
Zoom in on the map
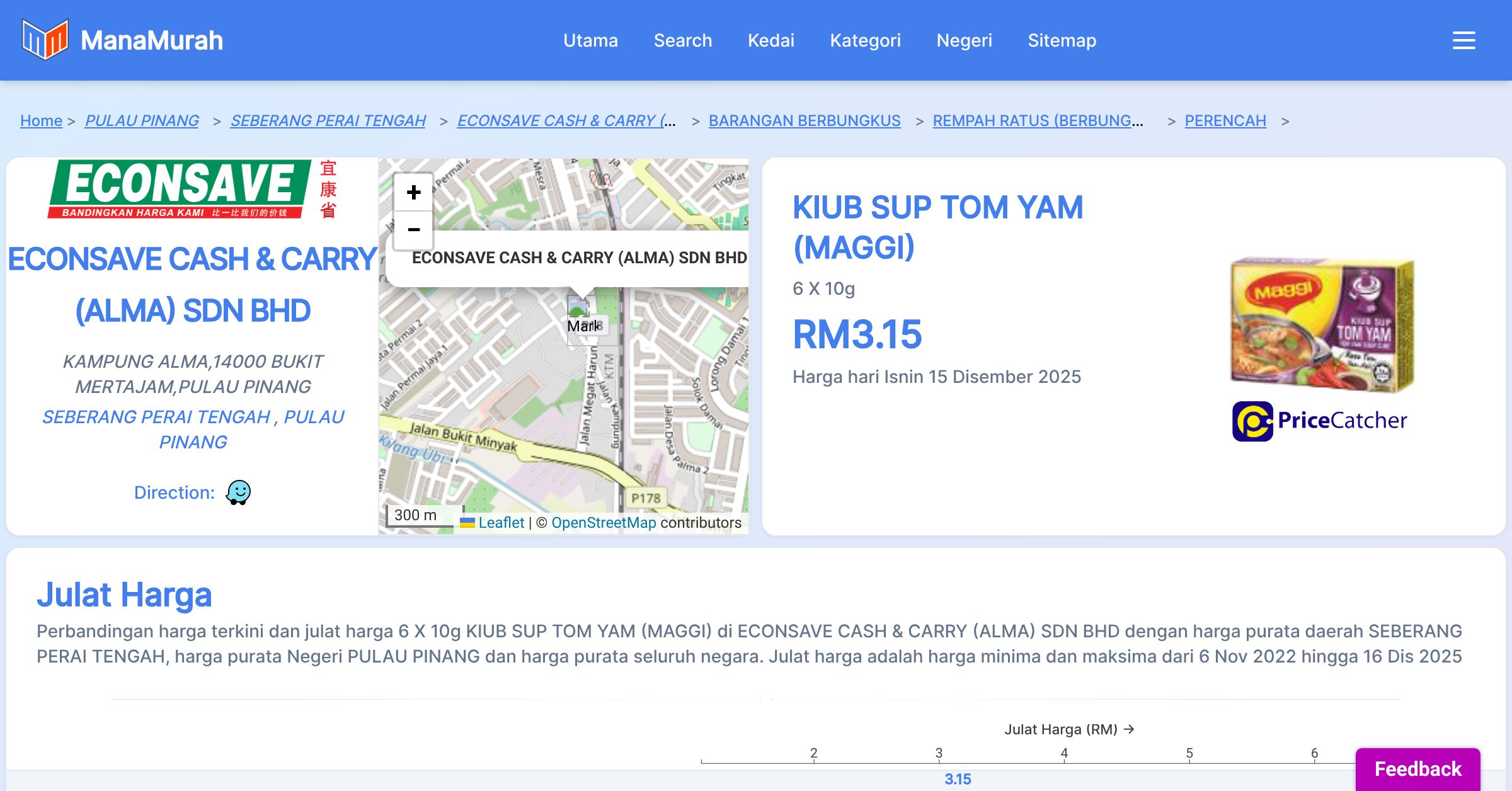tap(413, 193)
